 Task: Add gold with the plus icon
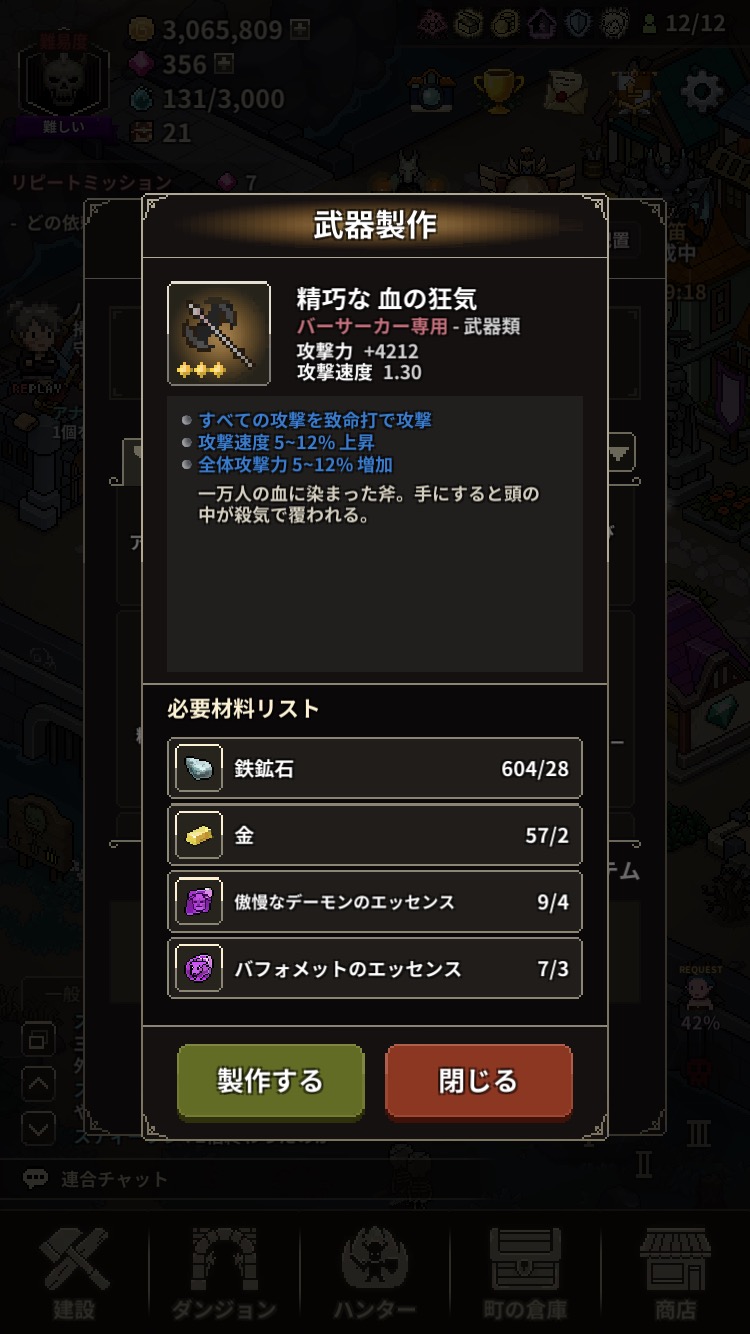click(x=301, y=30)
